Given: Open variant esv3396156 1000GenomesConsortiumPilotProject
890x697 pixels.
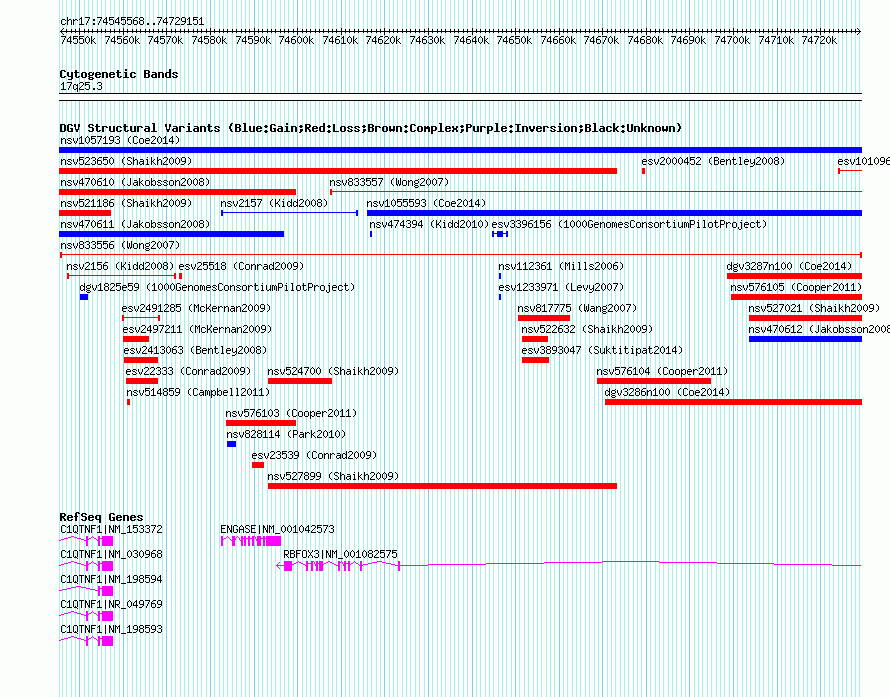Looking at the screenshot, I should coord(629,224).
